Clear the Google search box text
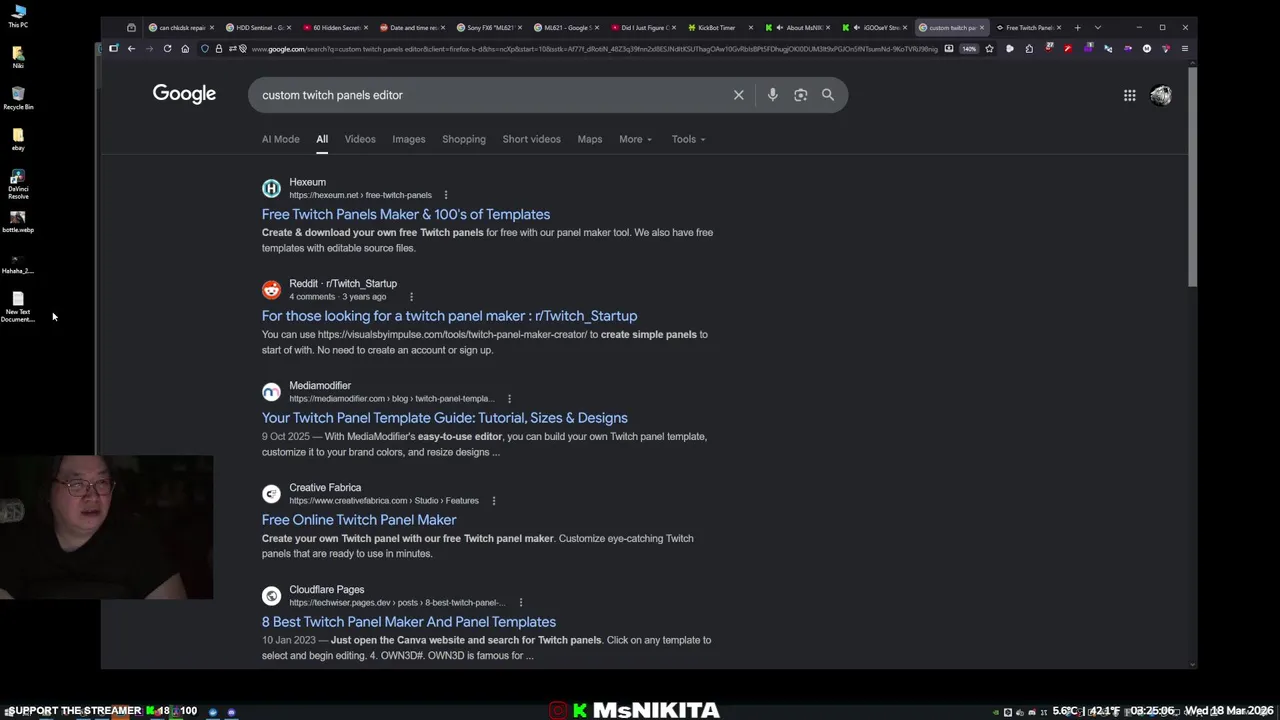Screen dimensions: 1280x720 [738, 95]
